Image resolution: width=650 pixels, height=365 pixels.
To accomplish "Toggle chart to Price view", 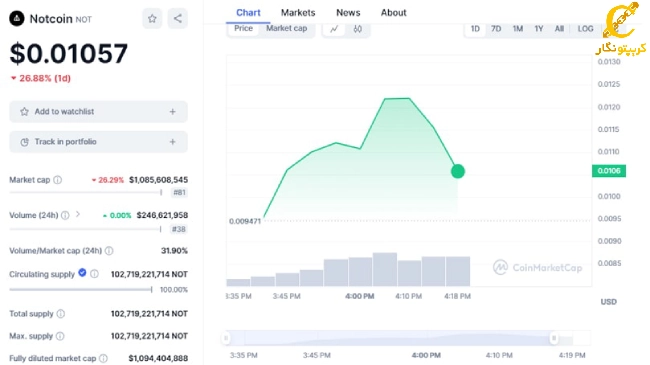I will [x=243, y=29].
